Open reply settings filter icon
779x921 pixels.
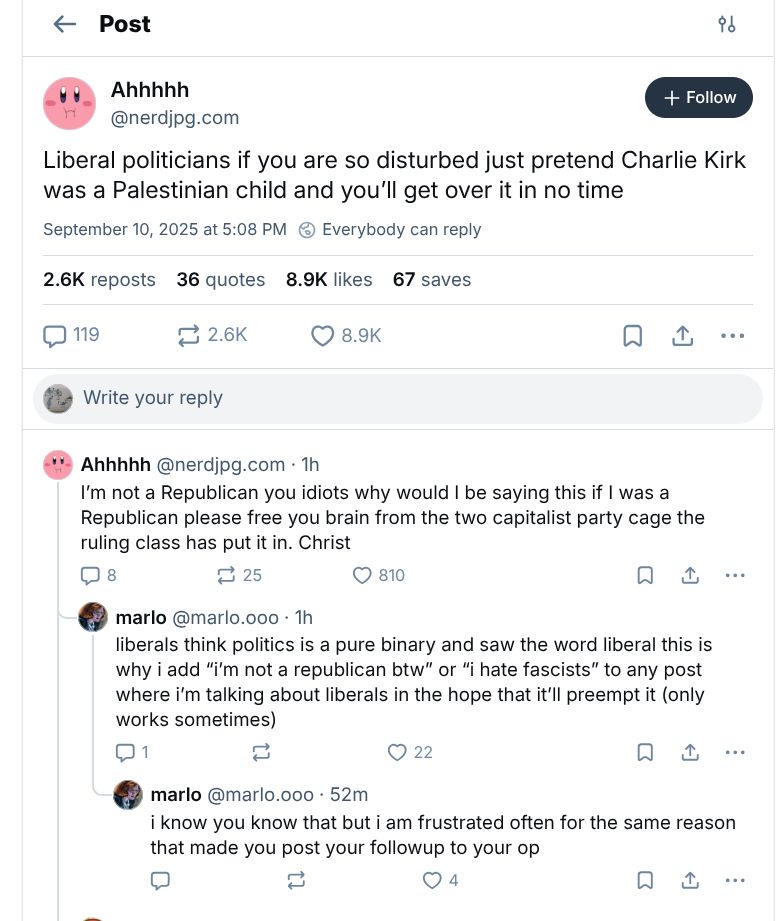[x=727, y=24]
